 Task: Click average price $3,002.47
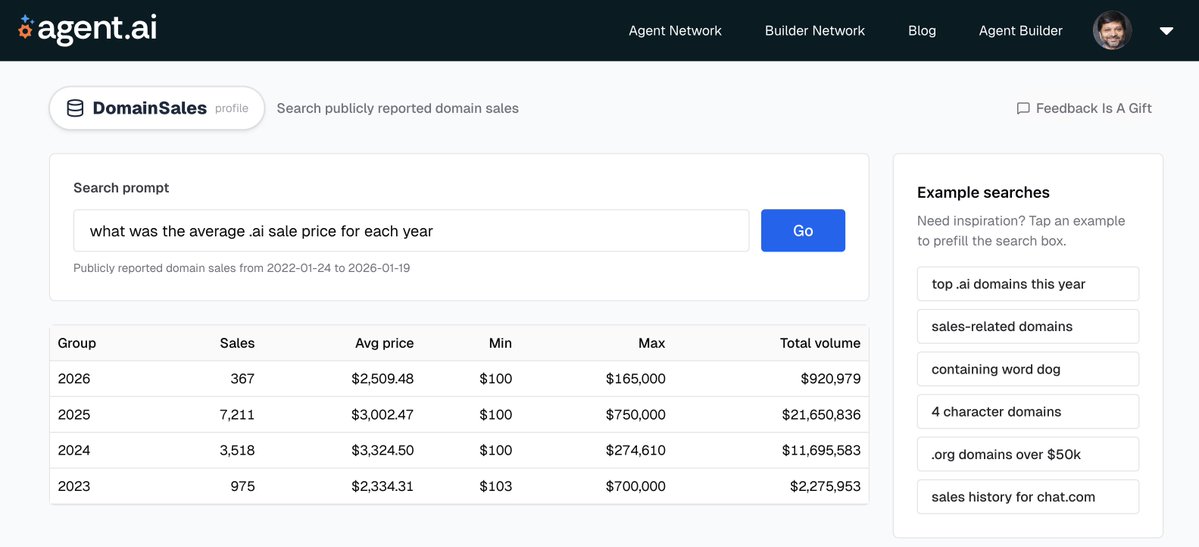pyautogui.click(x=382, y=415)
